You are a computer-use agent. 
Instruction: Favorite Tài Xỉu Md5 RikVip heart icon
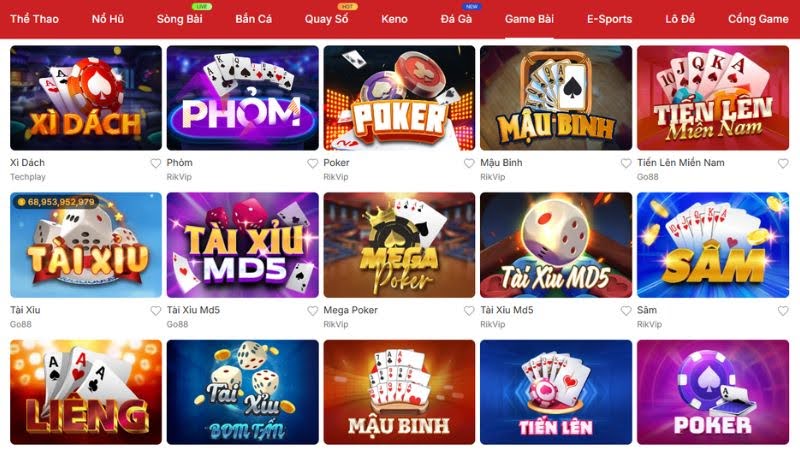tap(626, 310)
